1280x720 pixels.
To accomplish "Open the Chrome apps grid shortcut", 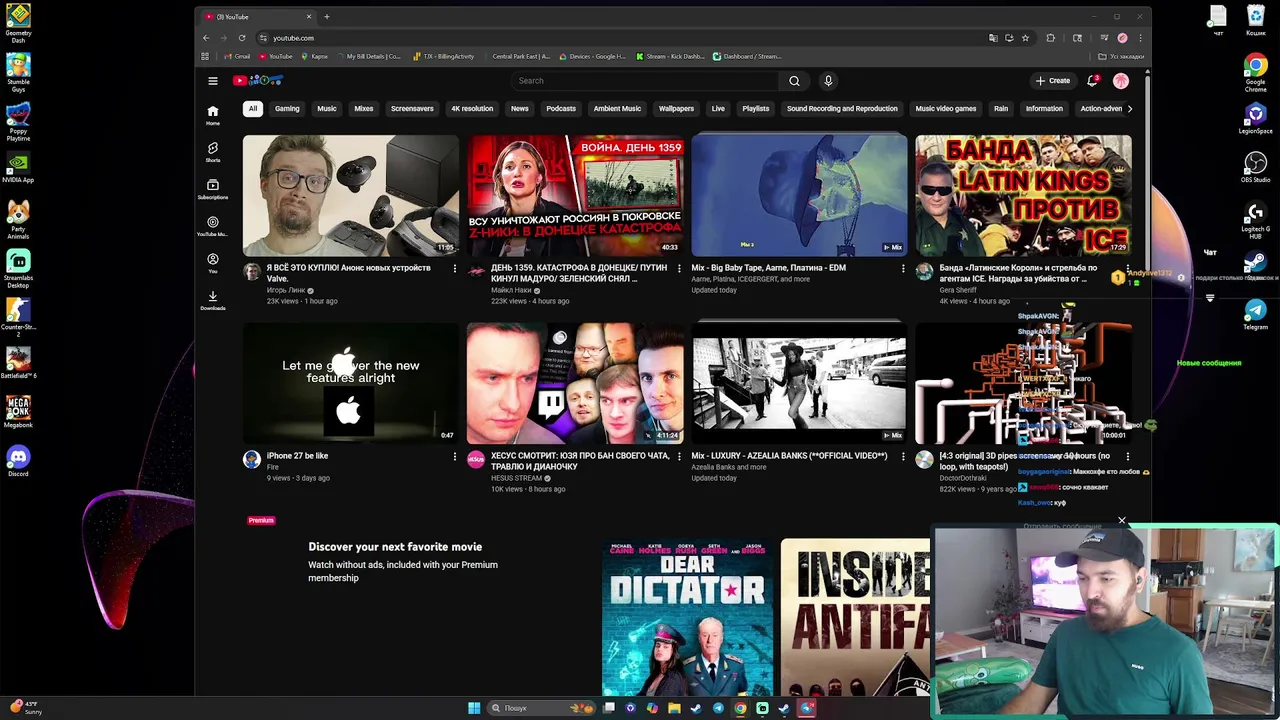I will pyautogui.click(x=205, y=56).
